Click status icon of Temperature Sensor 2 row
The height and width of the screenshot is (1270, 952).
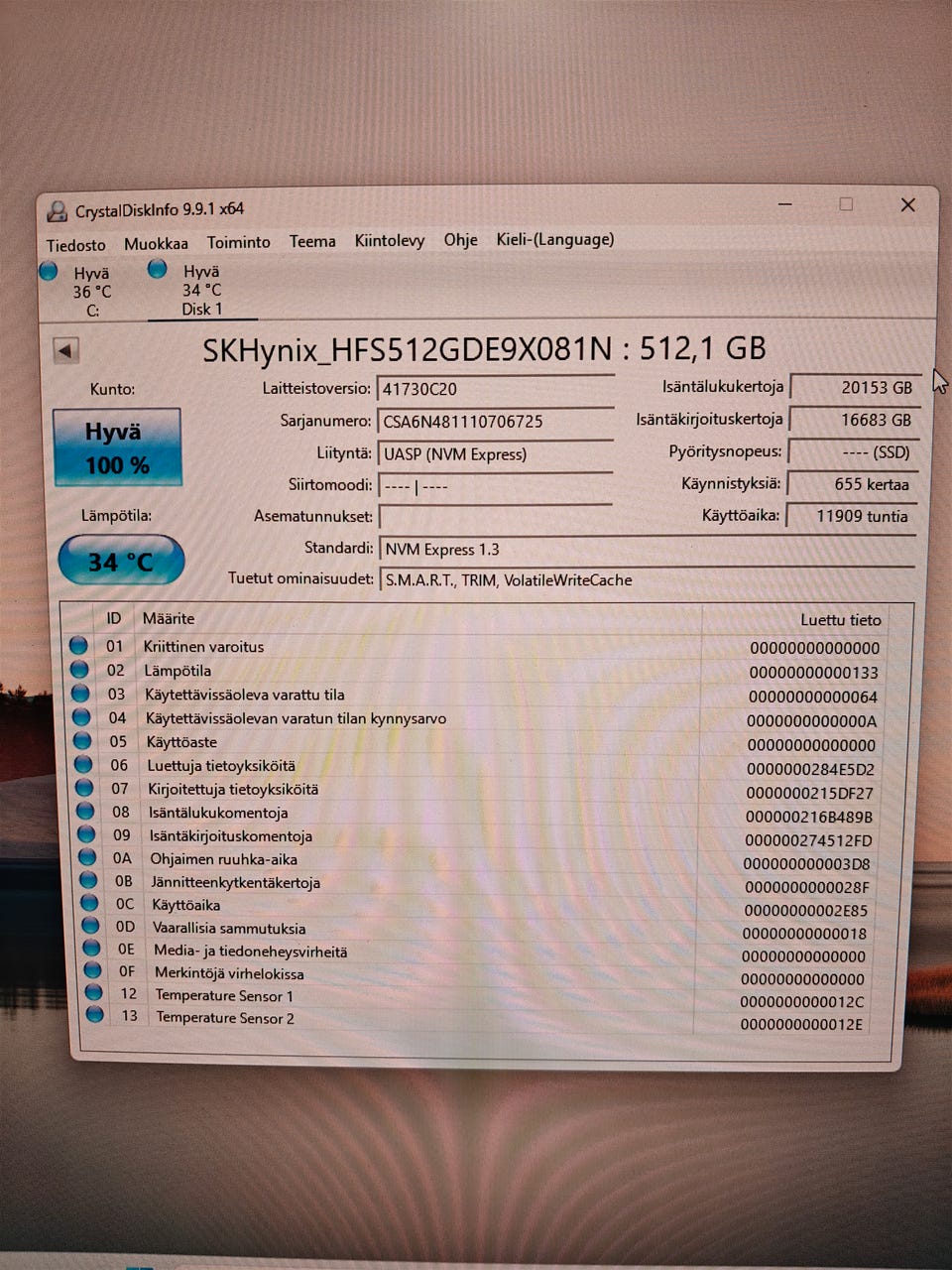(95, 1016)
